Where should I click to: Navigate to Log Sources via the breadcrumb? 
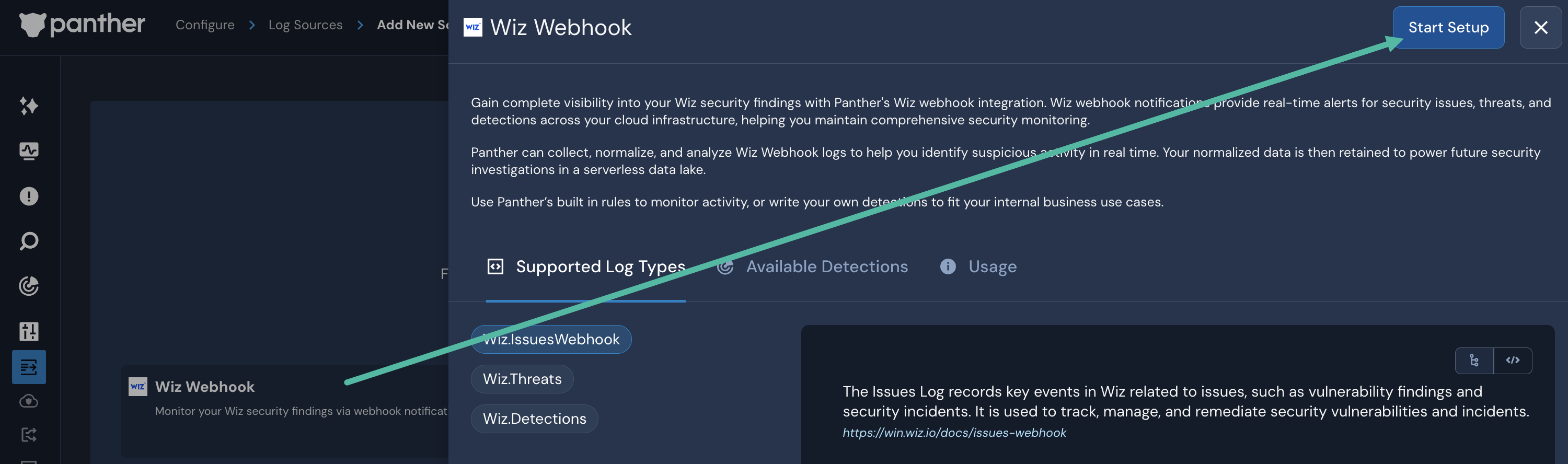(x=306, y=25)
